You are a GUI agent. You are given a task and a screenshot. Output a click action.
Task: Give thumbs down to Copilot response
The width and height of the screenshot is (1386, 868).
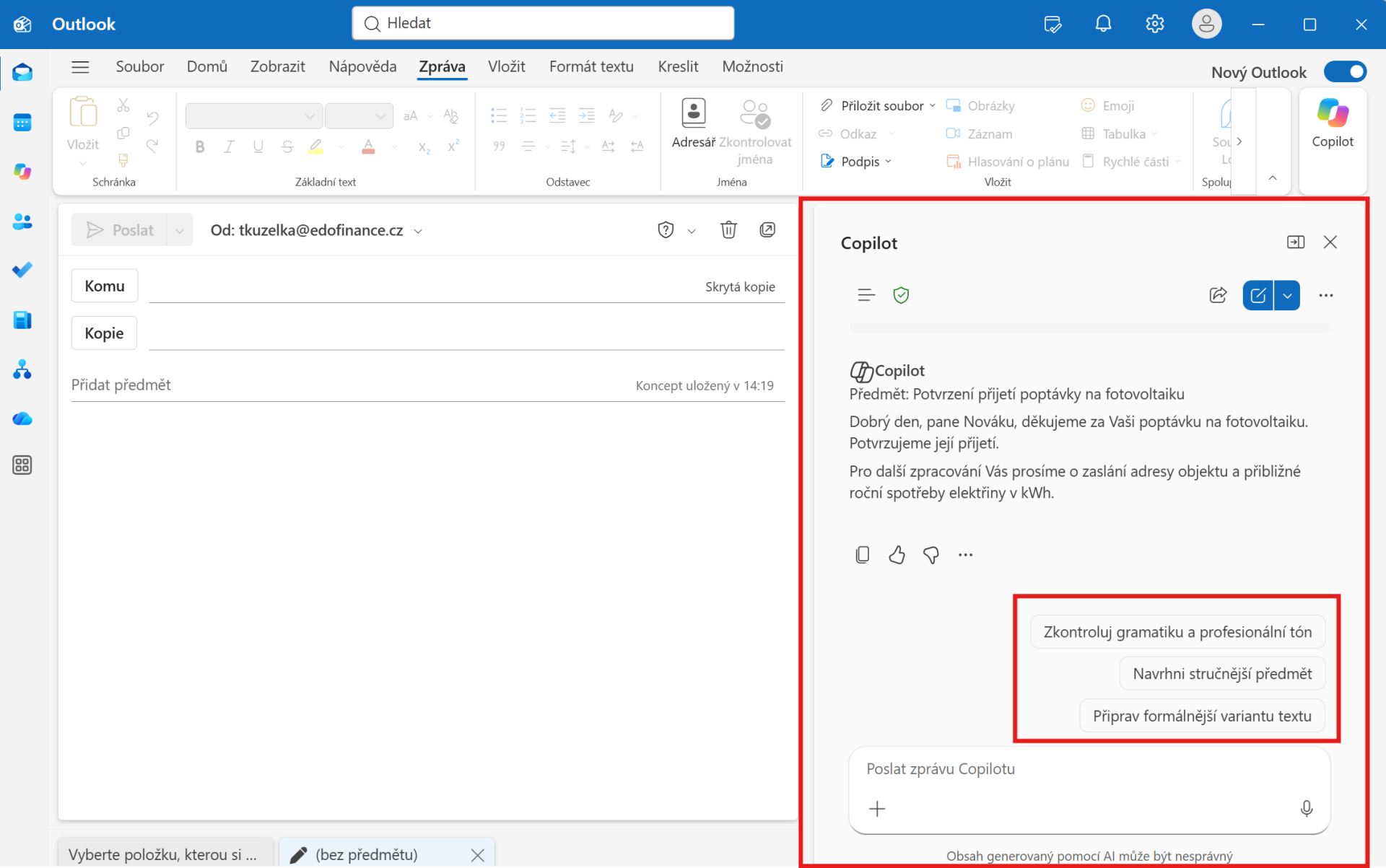click(x=931, y=554)
